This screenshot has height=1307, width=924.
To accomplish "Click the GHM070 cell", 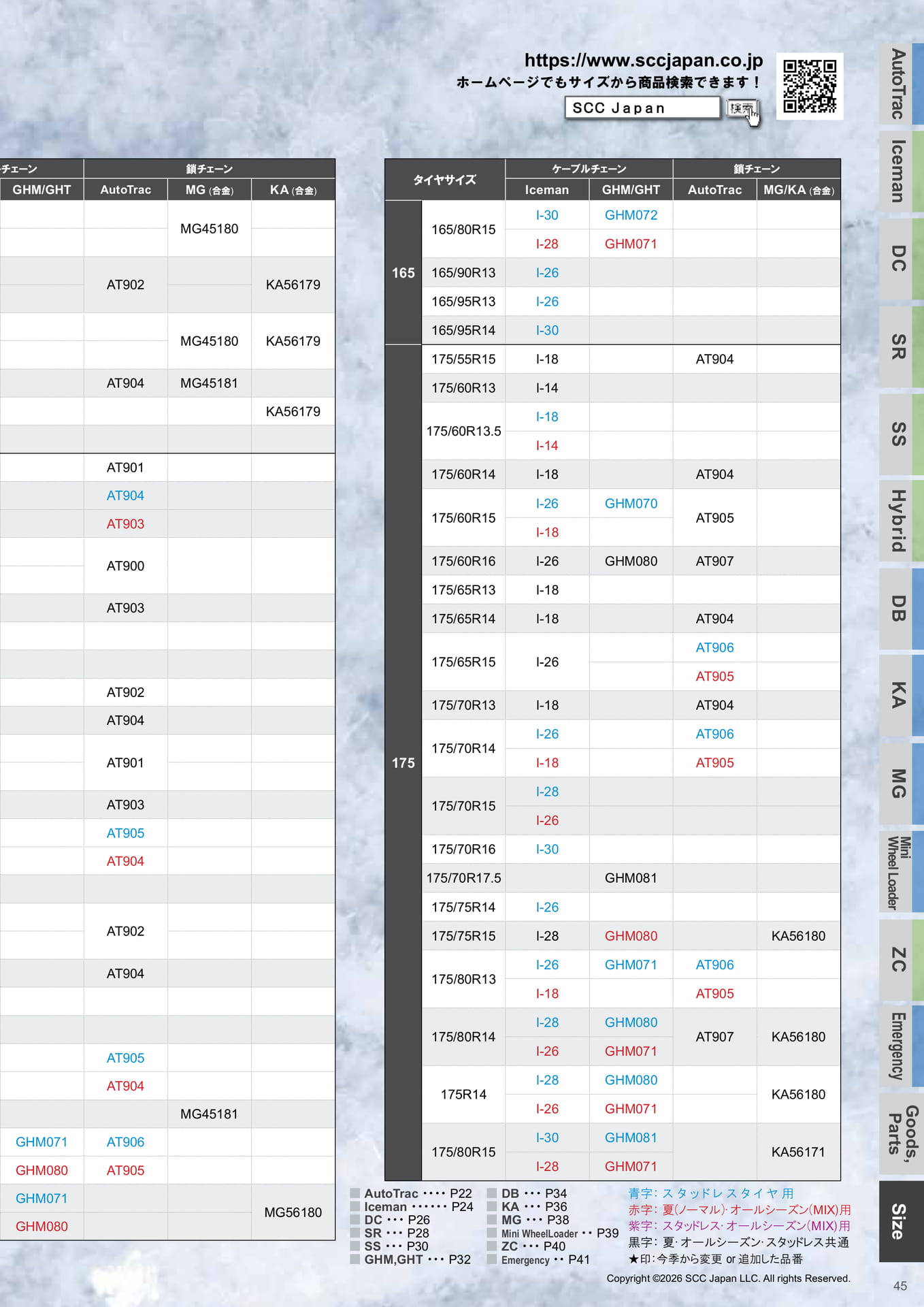I will [x=631, y=504].
